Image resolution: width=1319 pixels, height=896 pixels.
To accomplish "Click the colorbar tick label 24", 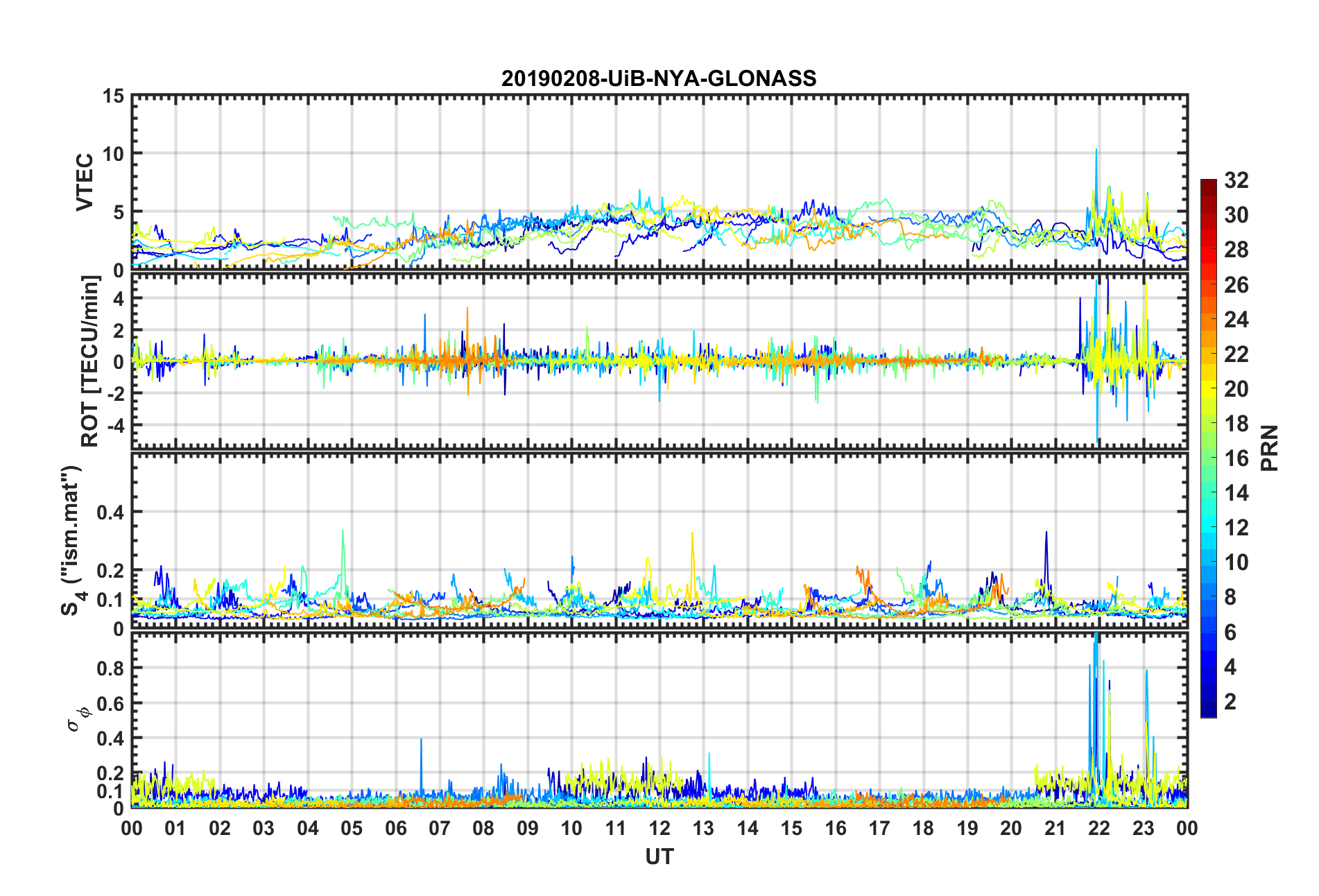I will pos(1236,320).
